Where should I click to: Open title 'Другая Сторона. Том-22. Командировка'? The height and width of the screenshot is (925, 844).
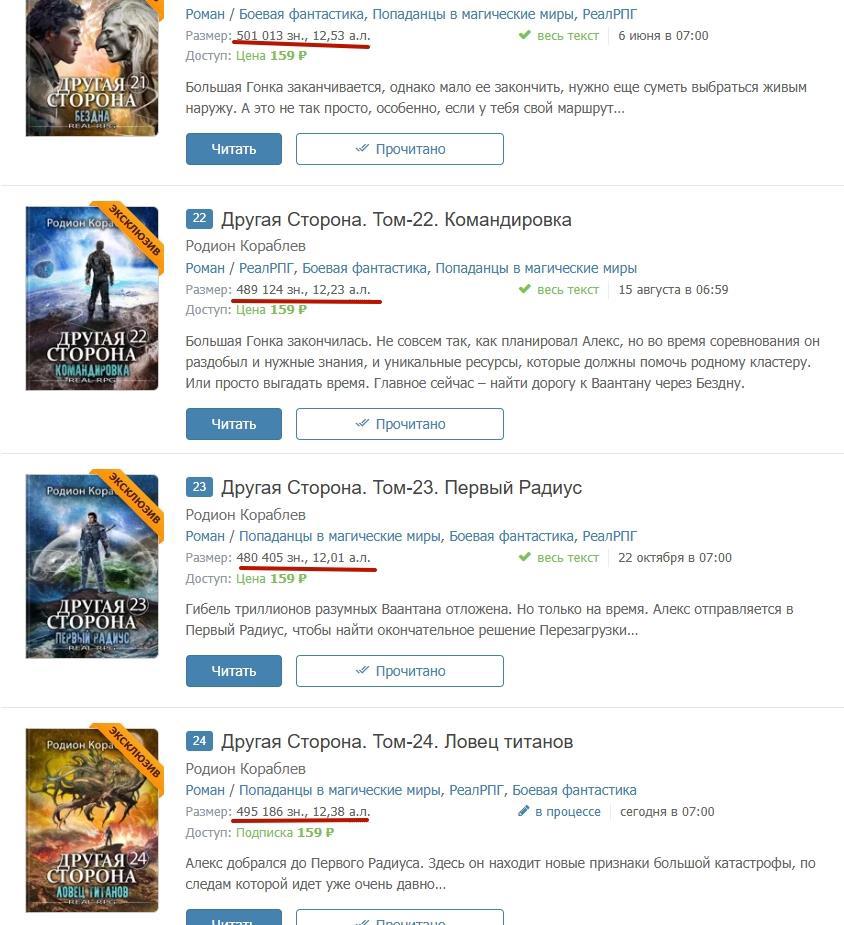(396, 219)
